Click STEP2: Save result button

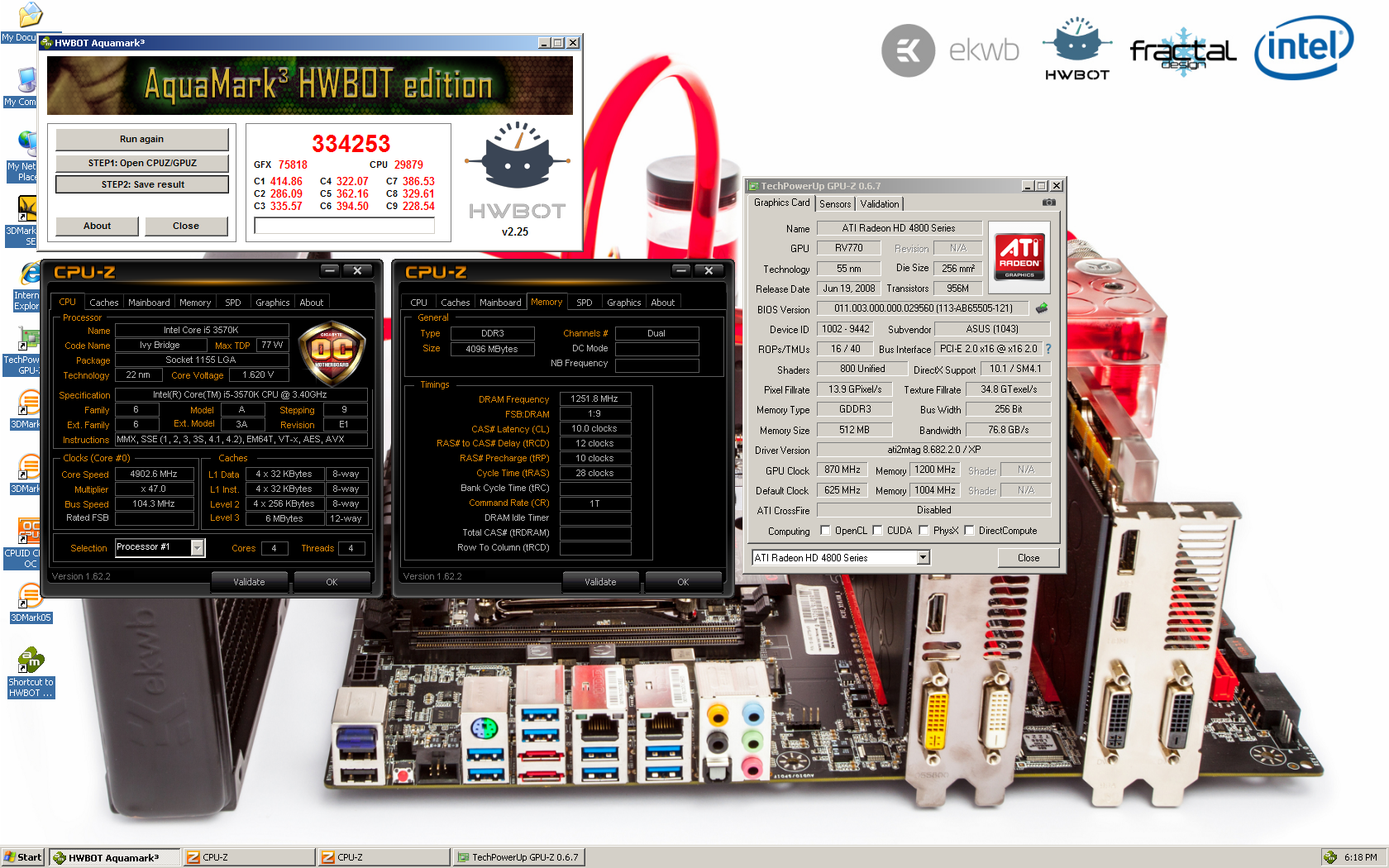pyautogui.click(x=142, y=184)
